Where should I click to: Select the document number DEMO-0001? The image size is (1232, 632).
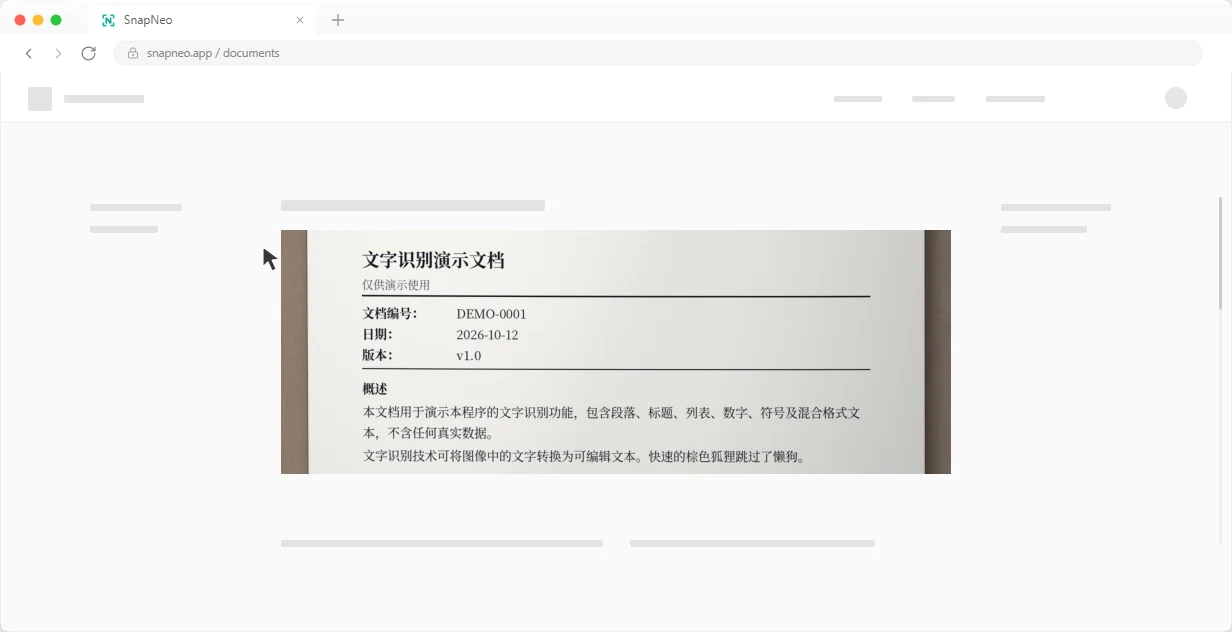[491, 314]
